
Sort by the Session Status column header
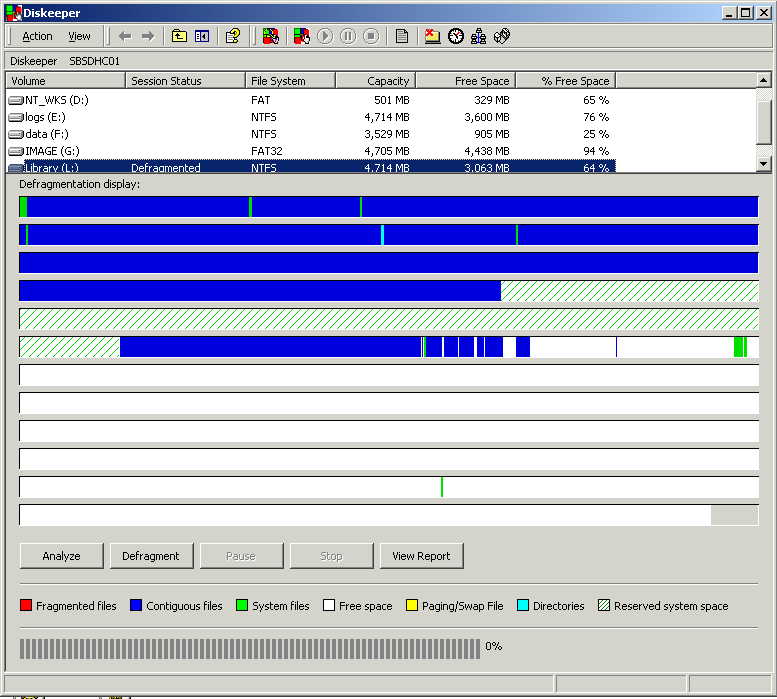point(185,81)
